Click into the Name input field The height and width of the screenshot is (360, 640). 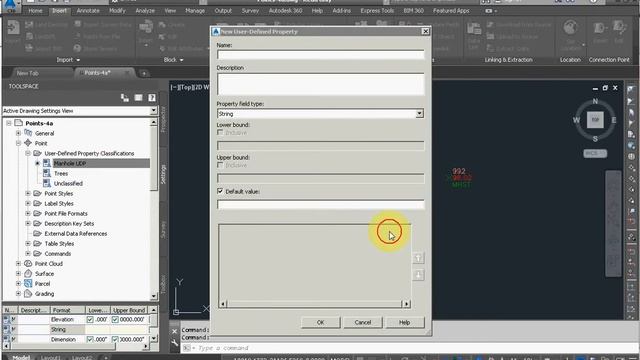coord(320,55)
